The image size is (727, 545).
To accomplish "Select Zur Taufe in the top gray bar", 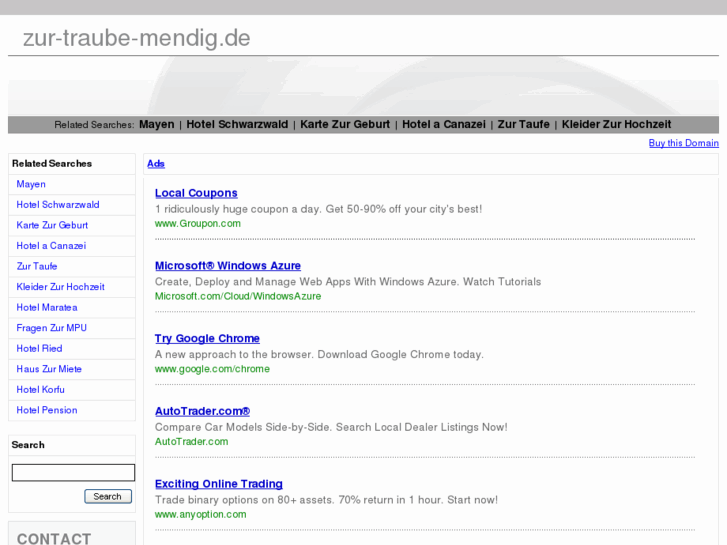I will click(523, 124).
